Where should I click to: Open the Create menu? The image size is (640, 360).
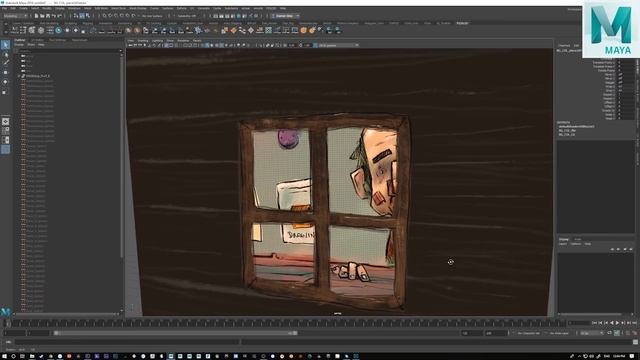tap(23, 9)
